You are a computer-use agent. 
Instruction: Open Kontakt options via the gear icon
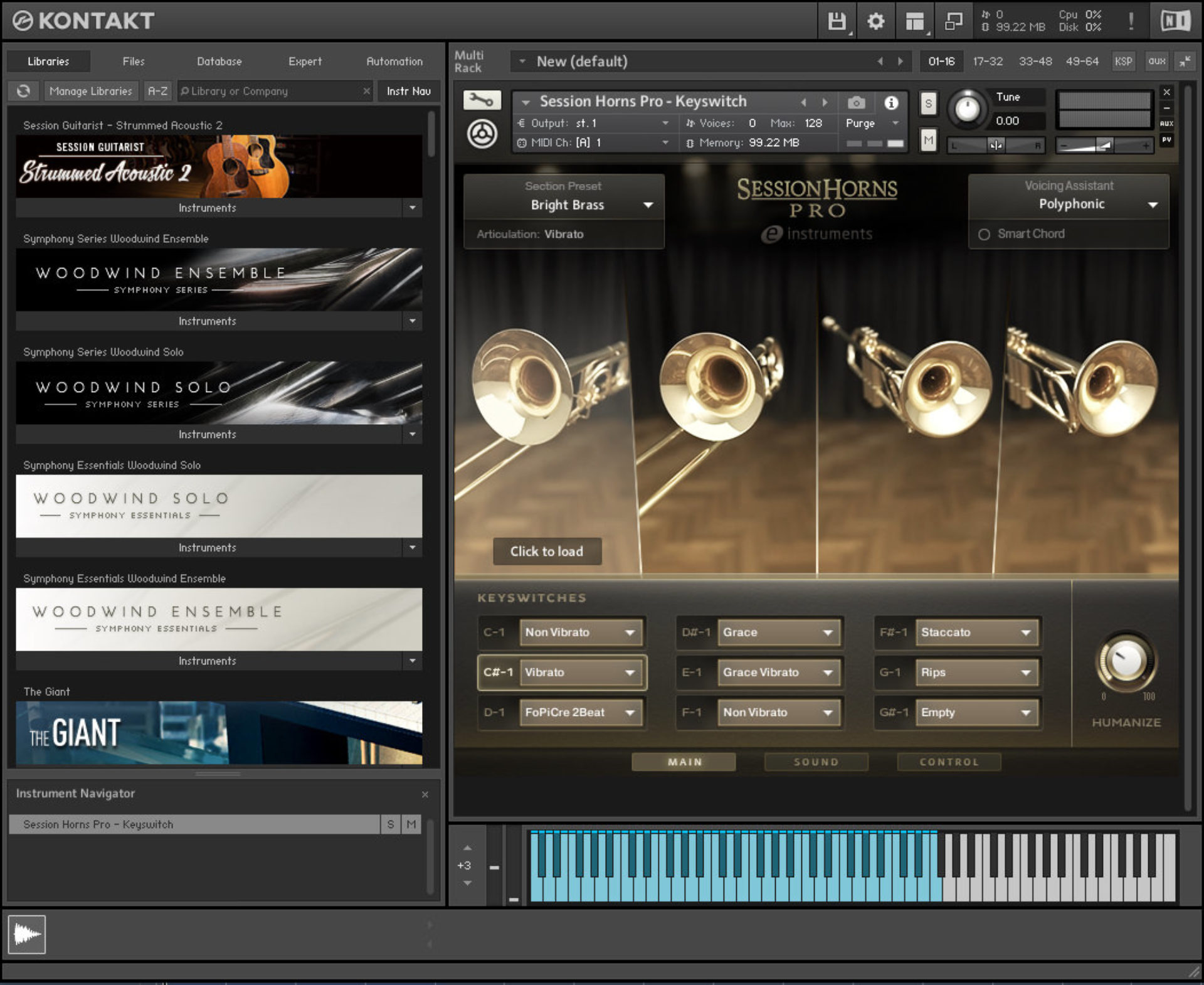(x=875, y=21)
